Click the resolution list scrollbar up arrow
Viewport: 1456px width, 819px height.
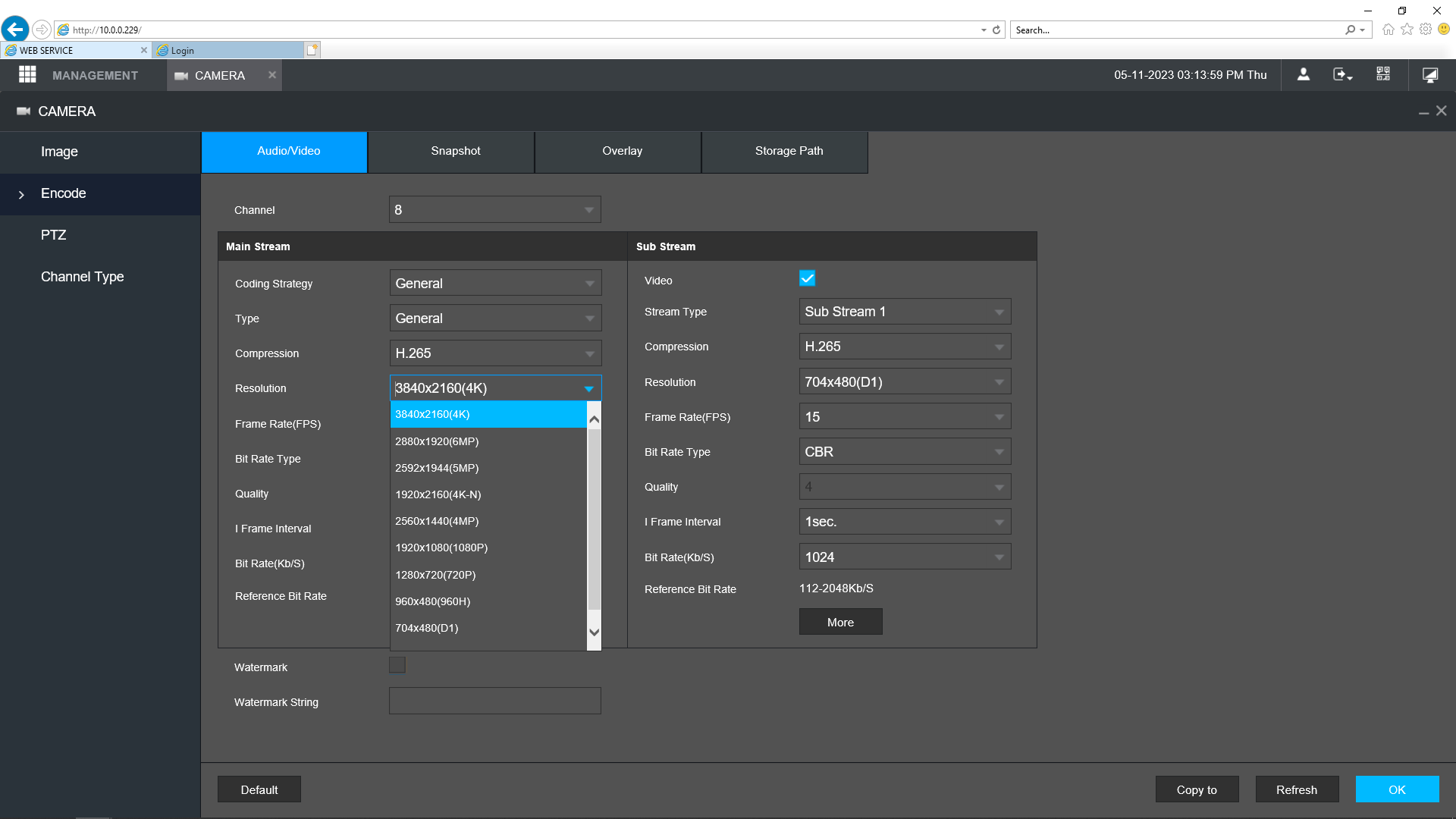click(595, 419)
